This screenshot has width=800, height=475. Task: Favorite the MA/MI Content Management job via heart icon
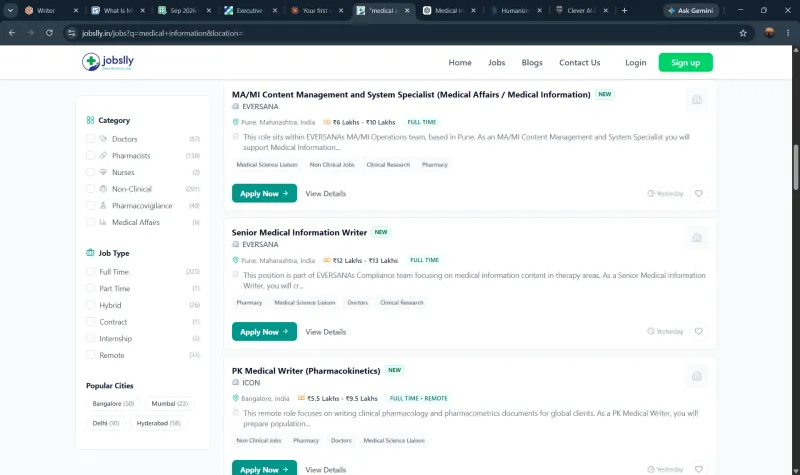[698, 193]
